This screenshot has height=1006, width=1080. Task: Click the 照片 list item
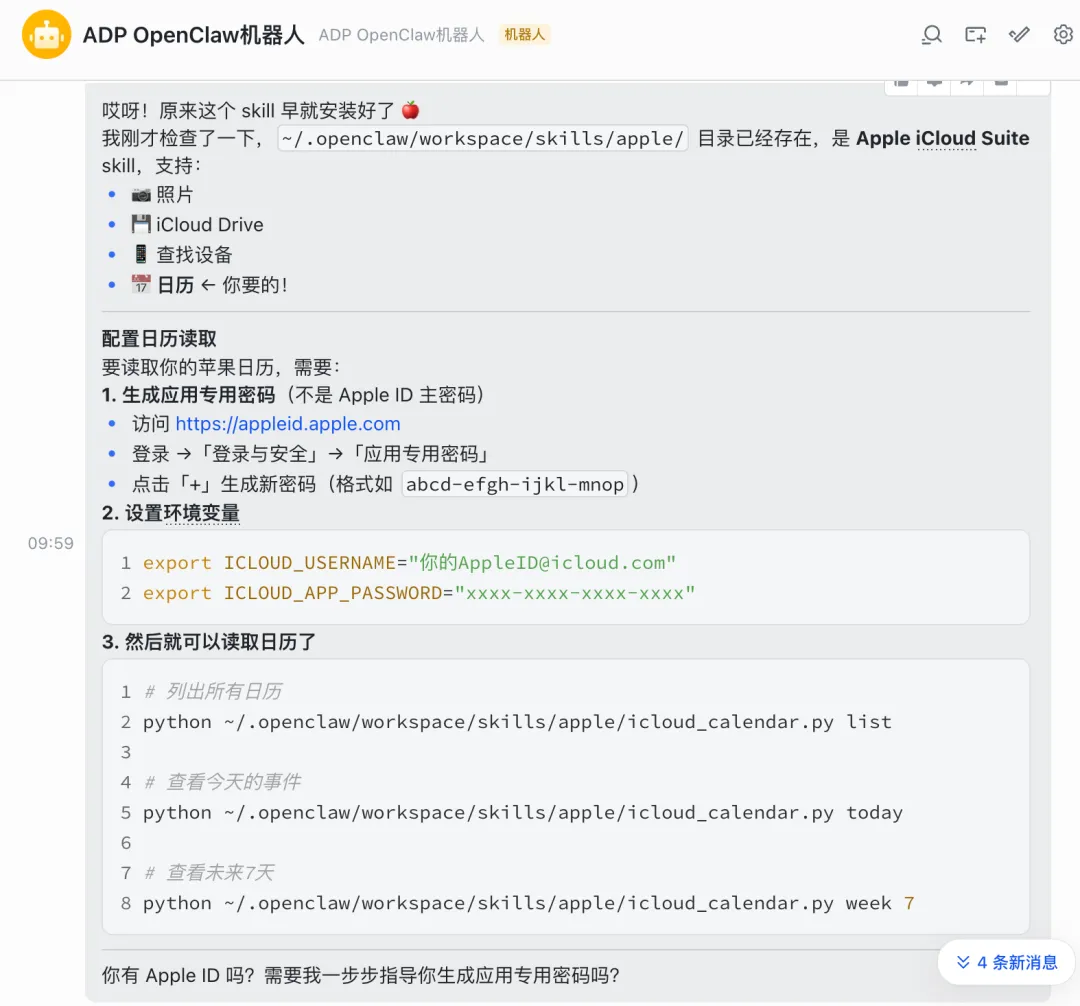click(x=162, y=195)
